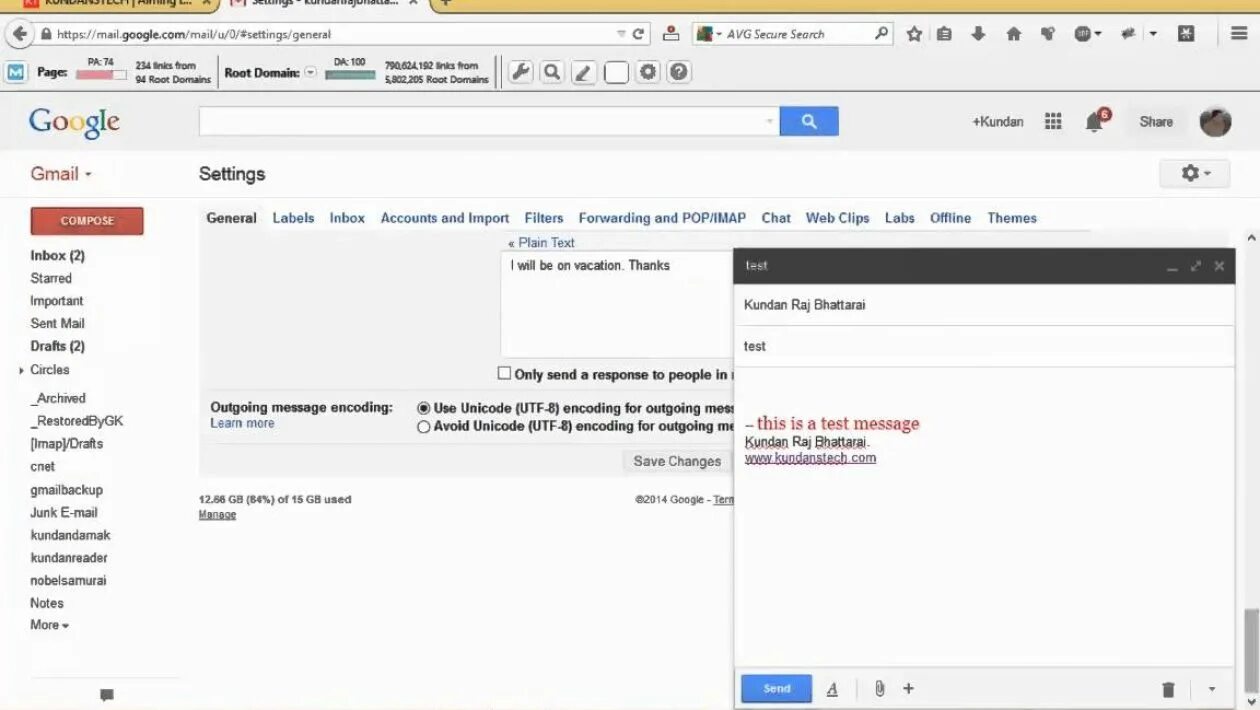
Task: Open the notifications bell icon
Action: 1094,122
